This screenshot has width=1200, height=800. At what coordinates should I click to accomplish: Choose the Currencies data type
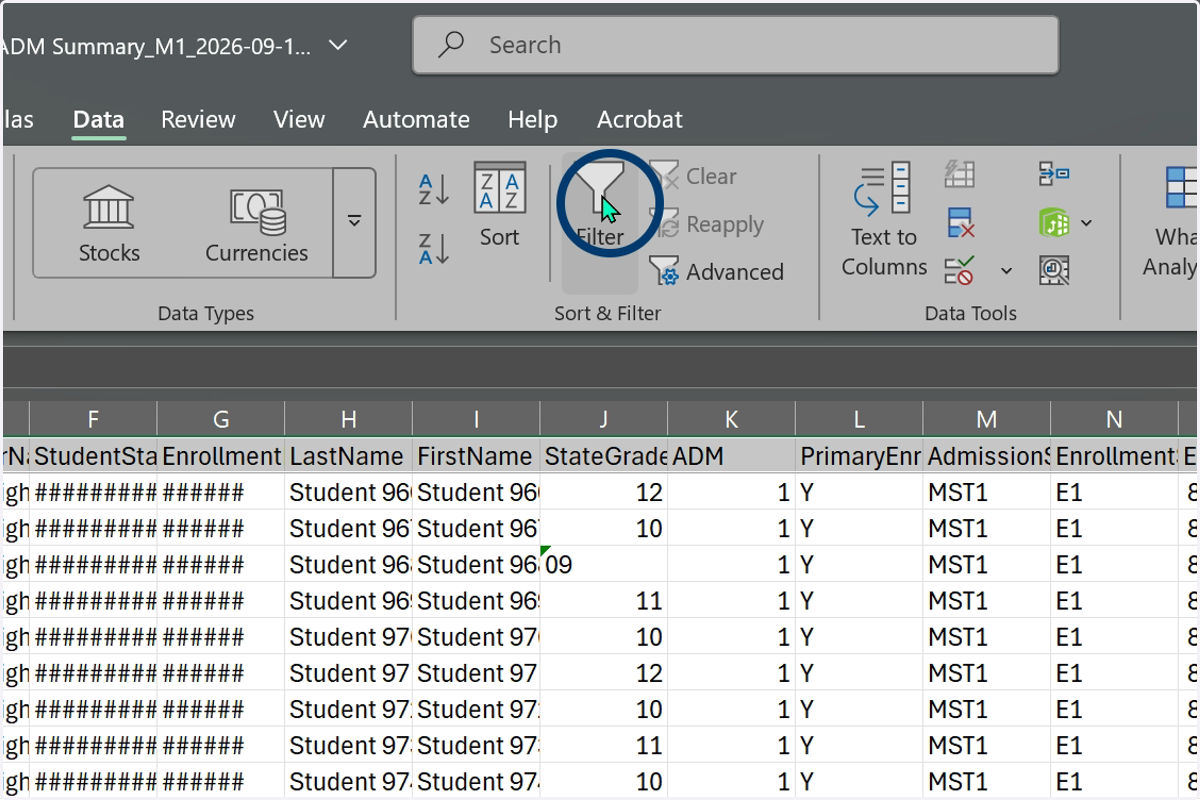(x=257, y=223)
